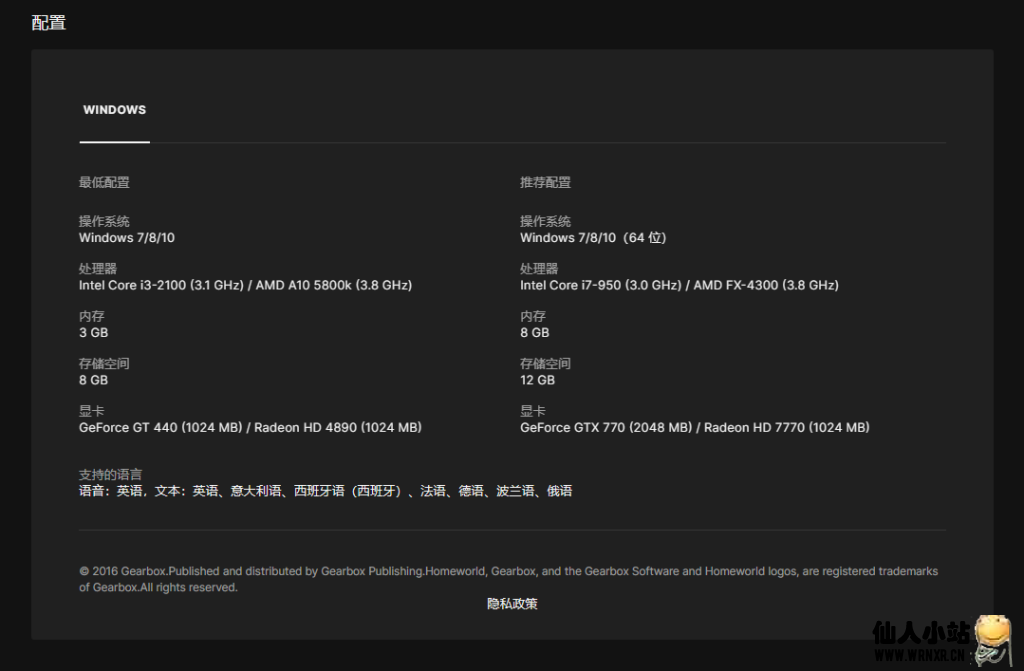
Task: Click the 8 GB recommended memory value
Action: 534,333
